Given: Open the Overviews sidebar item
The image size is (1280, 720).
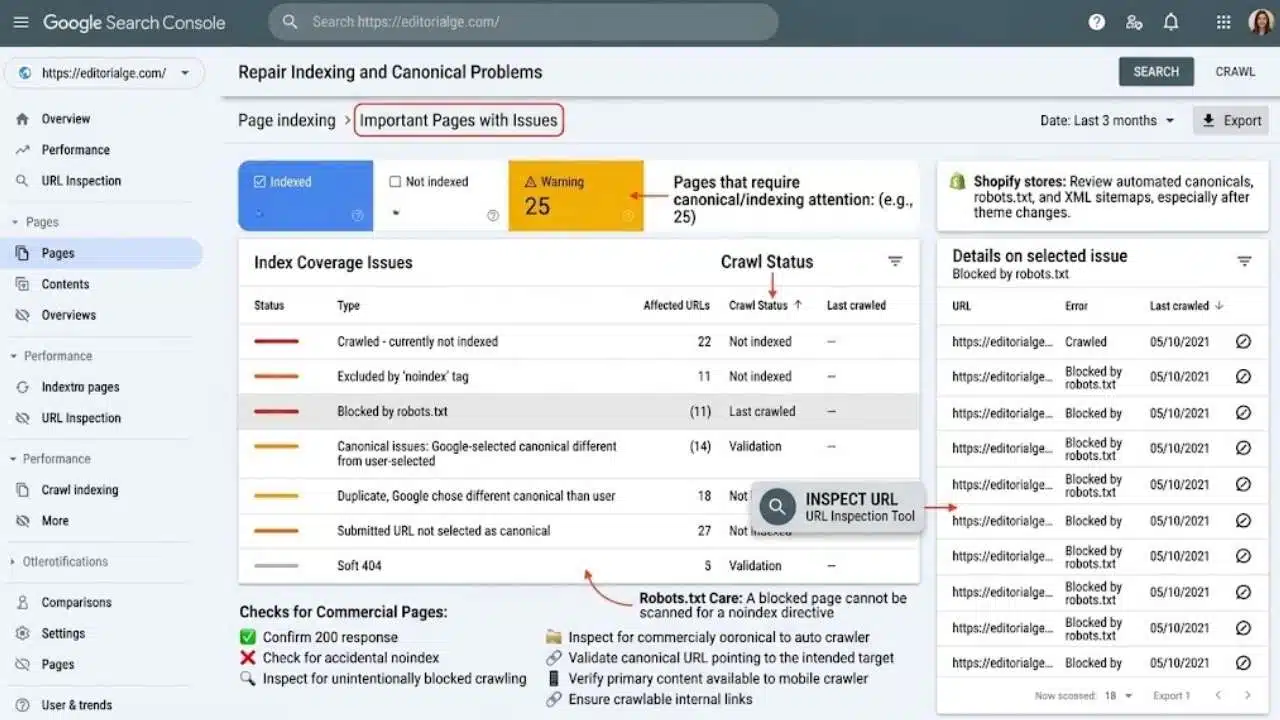Looking at the screenshot, I should click(69, 315).
